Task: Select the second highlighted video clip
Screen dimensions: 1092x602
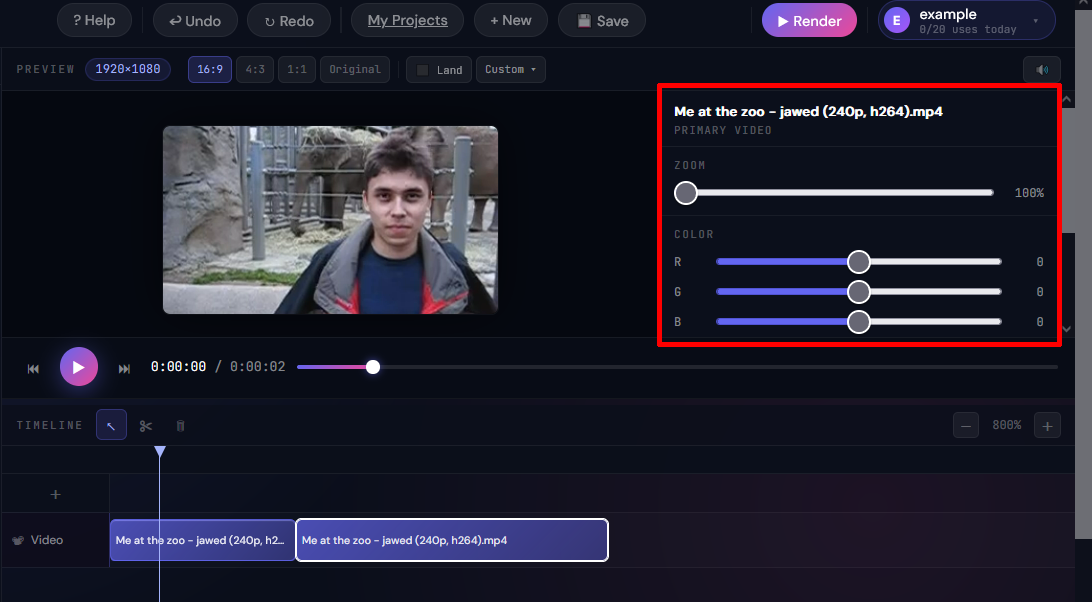Action: point(452,540)
